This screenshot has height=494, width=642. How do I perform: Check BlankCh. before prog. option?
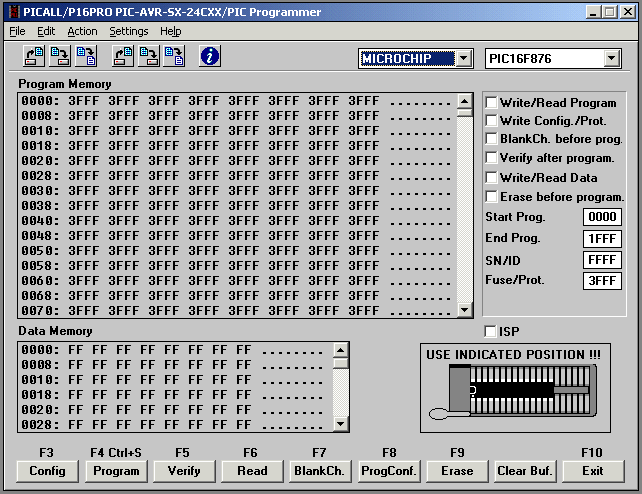point(491,138)
